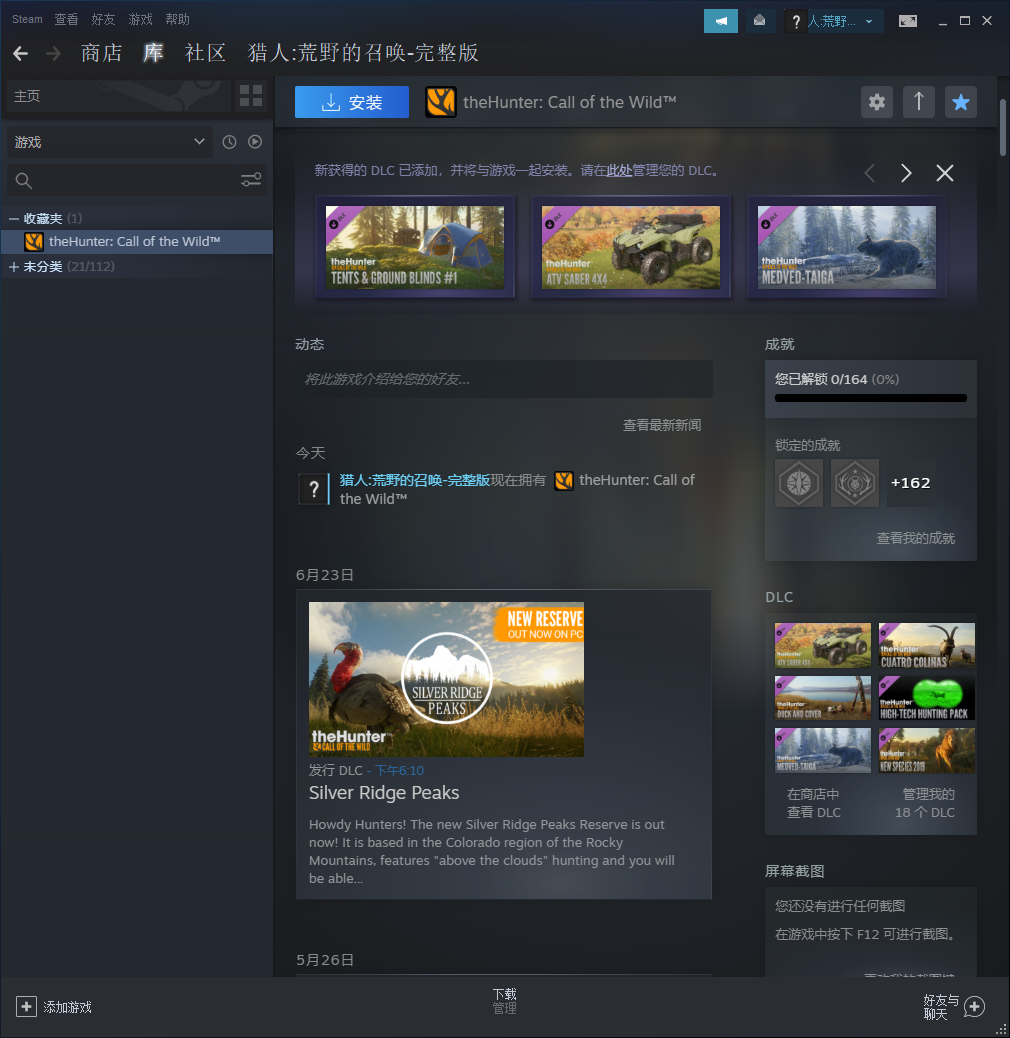Click 查看我的成就 link
The width and height of the screenshot is (1010, 1038).
915,538
